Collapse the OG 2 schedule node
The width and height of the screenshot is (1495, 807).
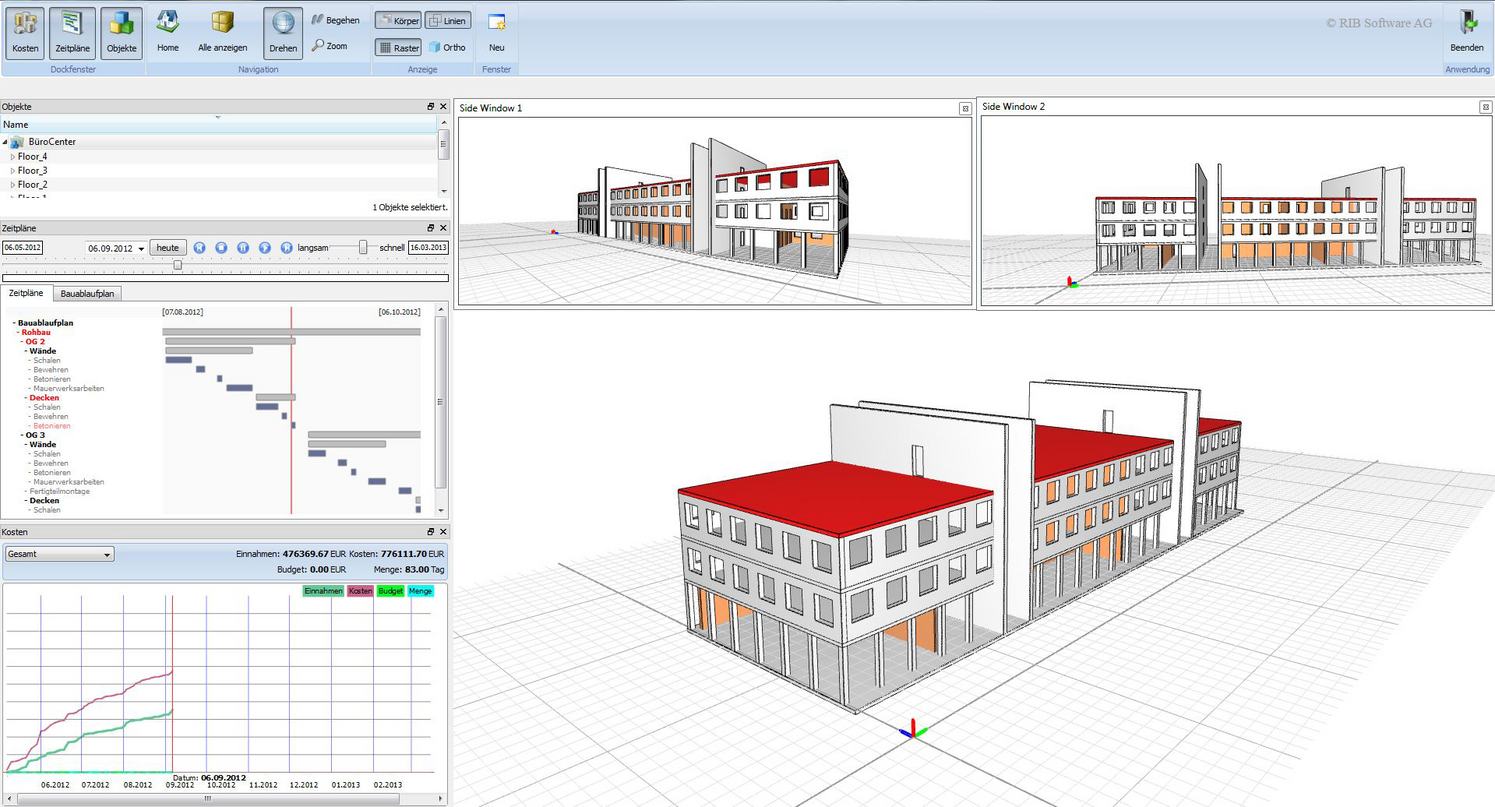tap(22, 342)
